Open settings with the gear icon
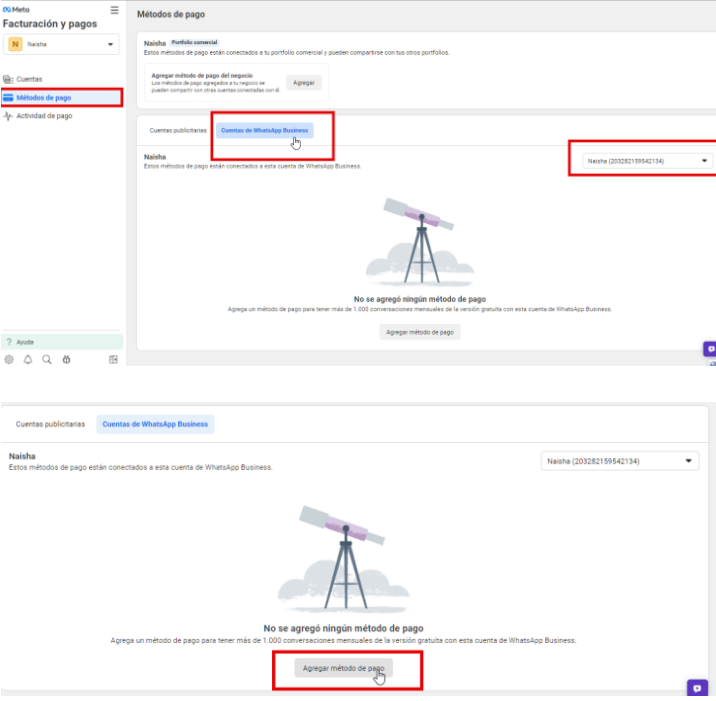The height and width of the screenshot is (701, 716). coord(9,360)
